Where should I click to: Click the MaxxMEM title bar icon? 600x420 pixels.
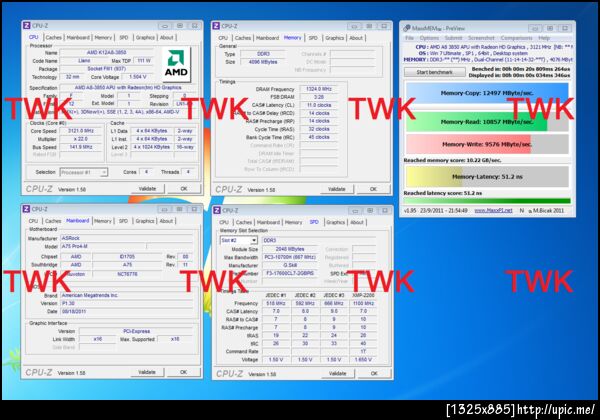(406, 28)
